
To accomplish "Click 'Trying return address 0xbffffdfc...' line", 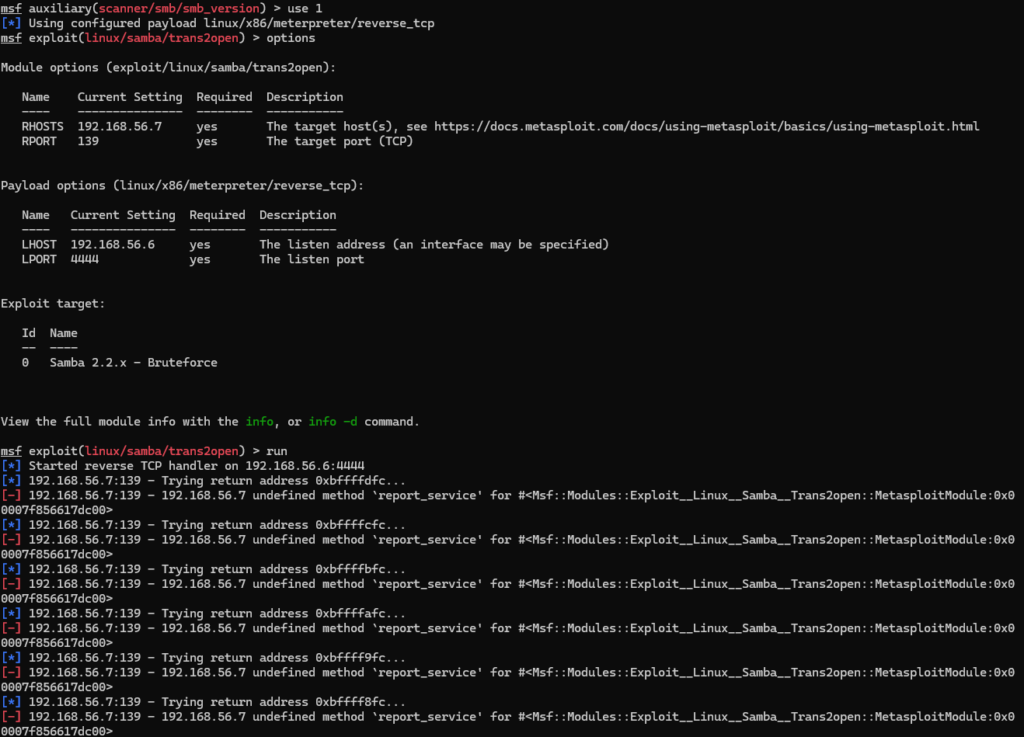I will (283, 480).
